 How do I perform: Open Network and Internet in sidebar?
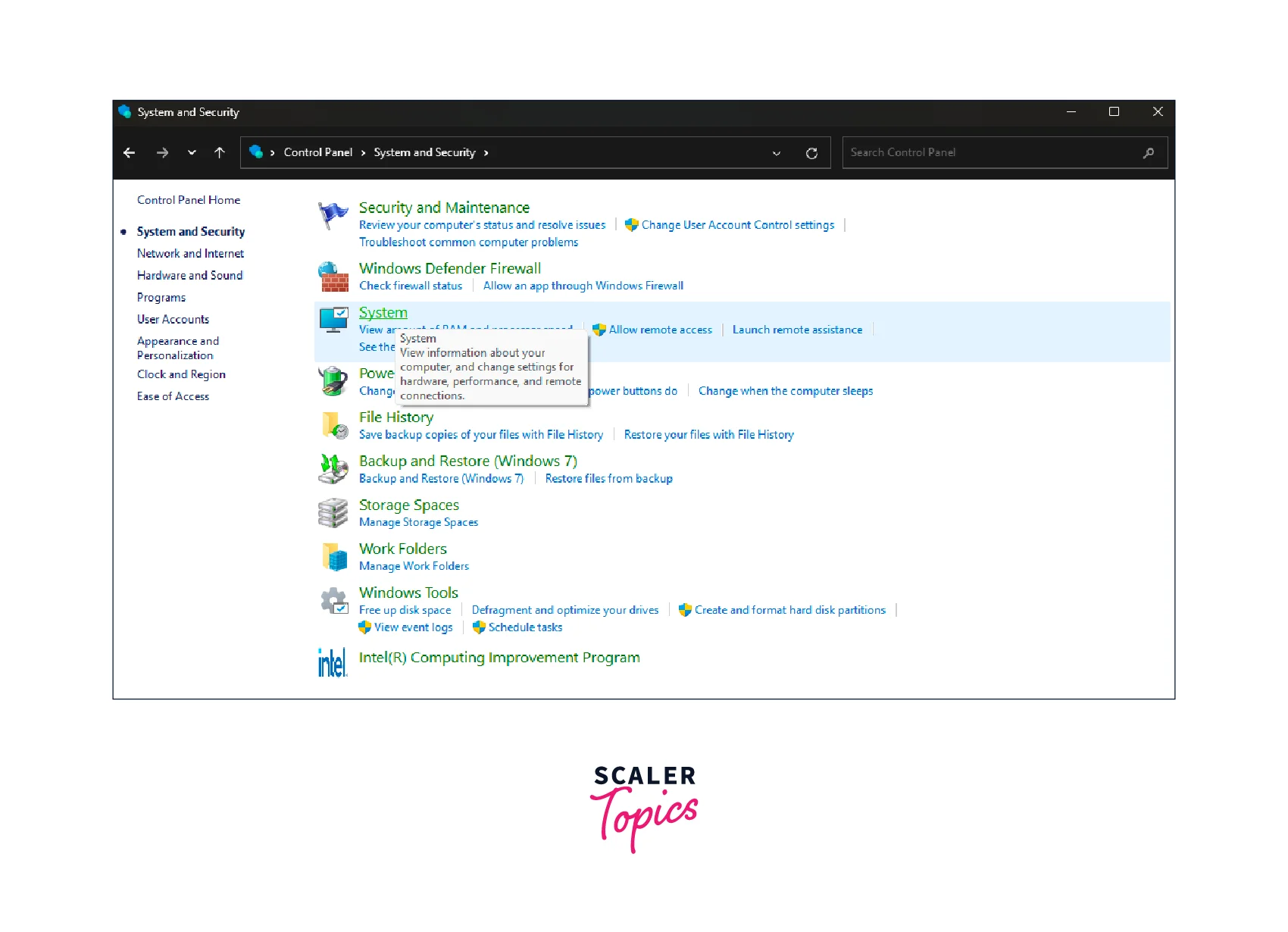[x=190, y=254]
